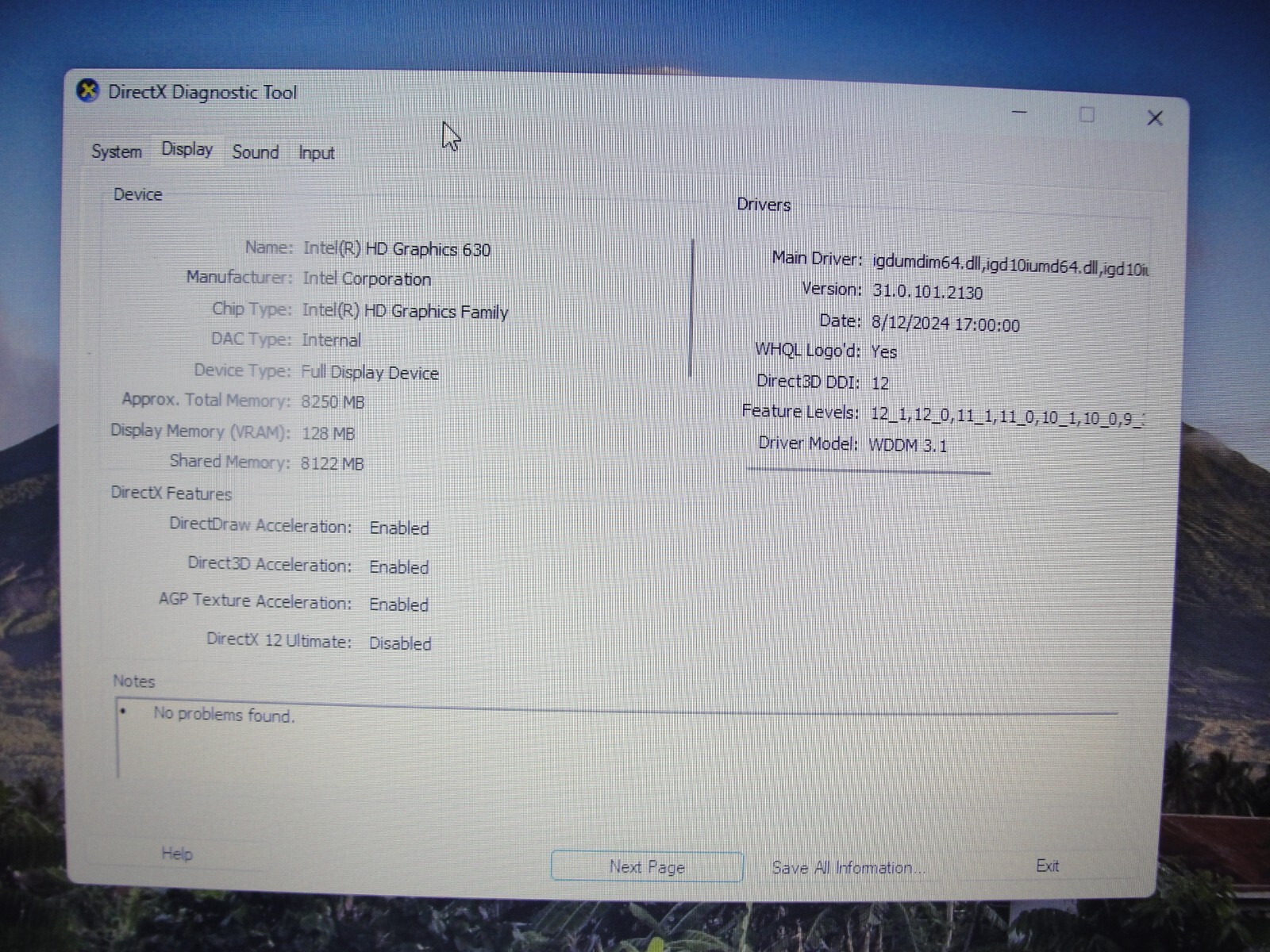Click chip type 'Intel(R) HD Graphics Family'
This screenshot has width=1270, height=952.
pyautogui.click(x=405, y=311)
